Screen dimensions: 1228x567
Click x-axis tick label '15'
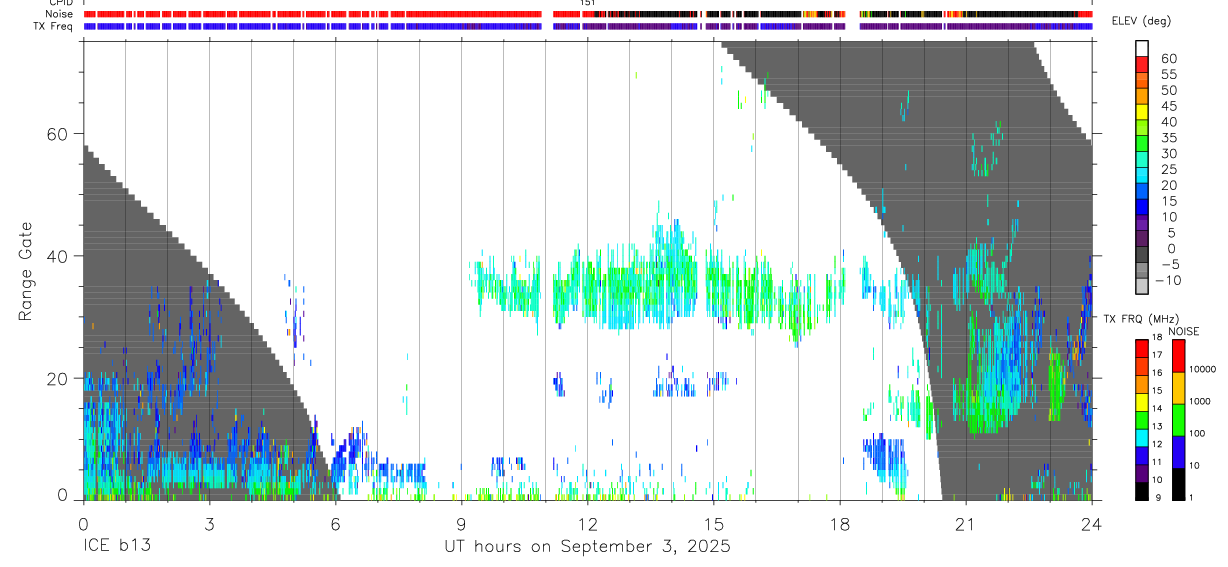[x=713, y=523]
